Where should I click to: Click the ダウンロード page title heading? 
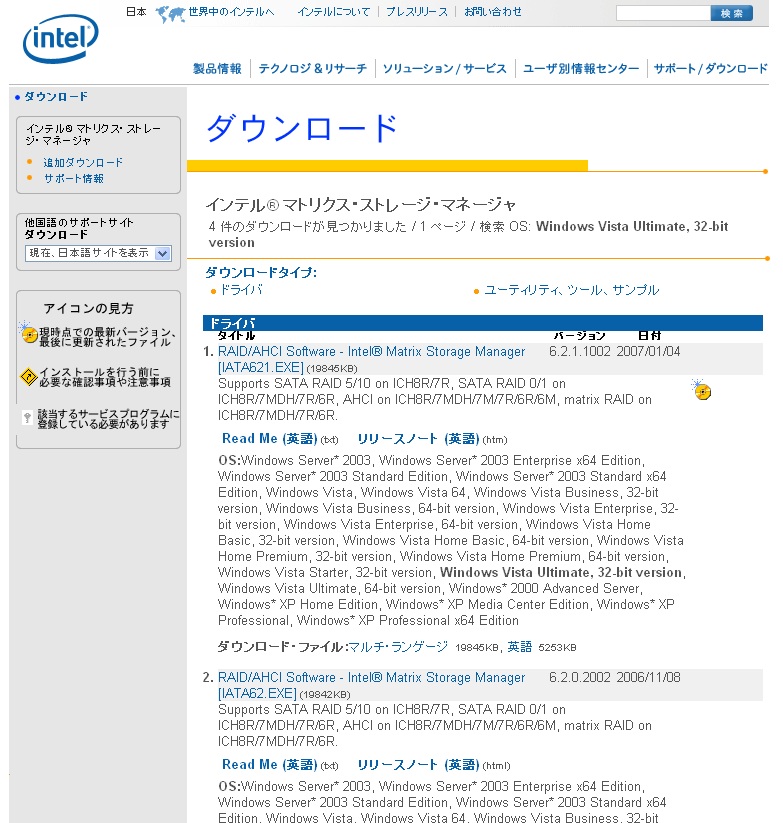click(302, 129)
